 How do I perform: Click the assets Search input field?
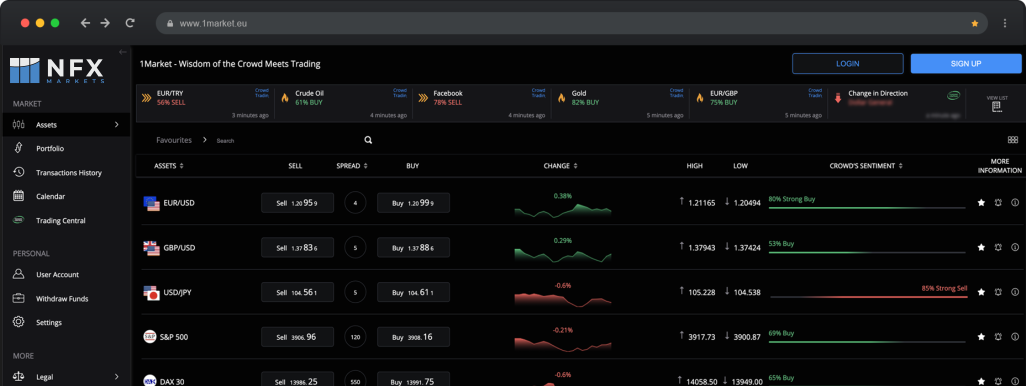(288, 141)
